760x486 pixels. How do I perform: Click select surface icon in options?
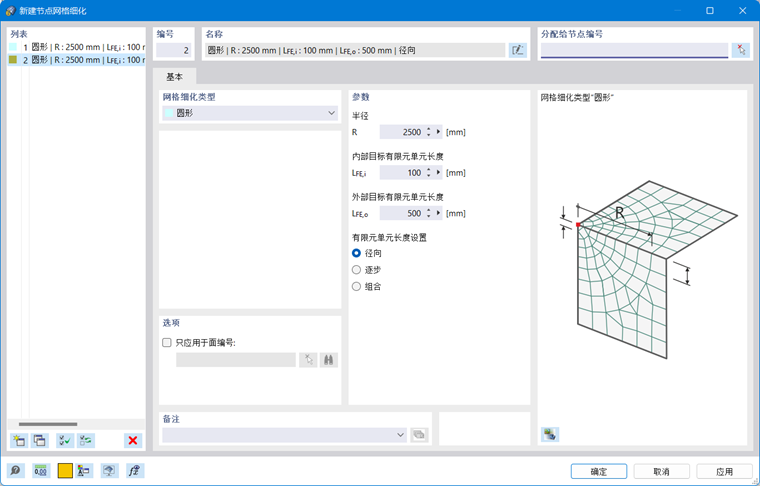pos(308,360)
